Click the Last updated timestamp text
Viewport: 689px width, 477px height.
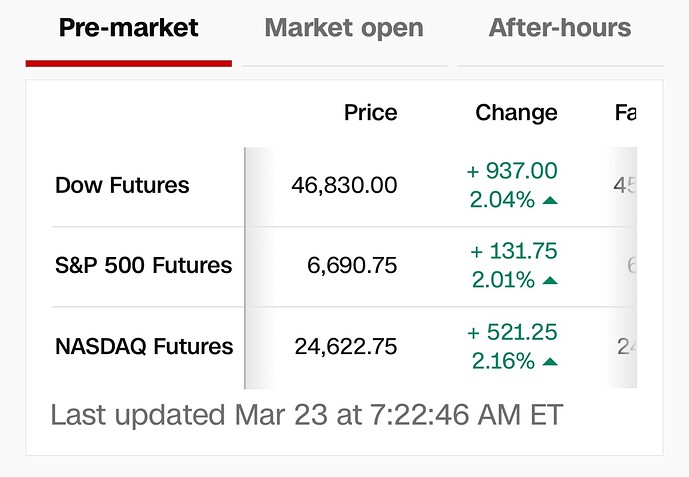(x=306, y=414)
